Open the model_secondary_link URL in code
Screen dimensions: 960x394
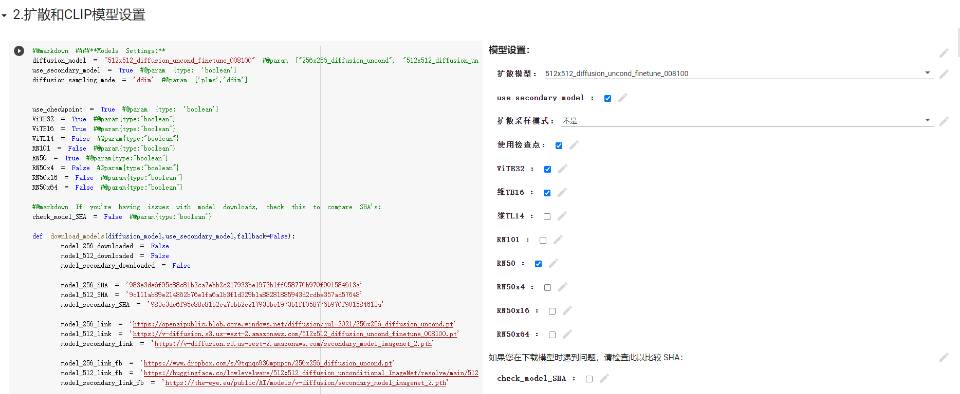tap(293, 344)
